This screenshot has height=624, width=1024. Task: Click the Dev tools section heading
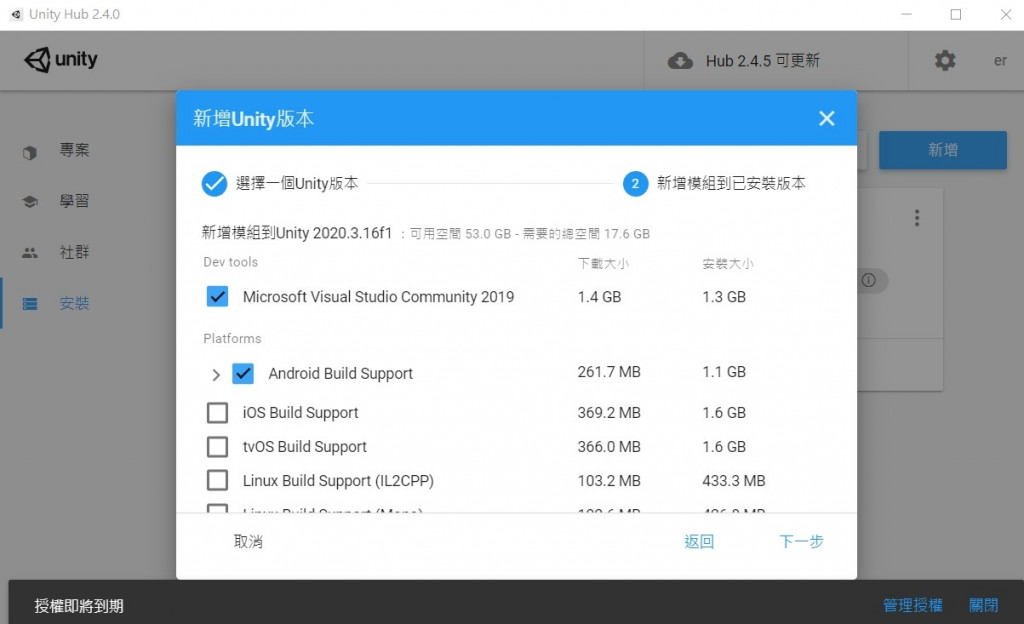click(x=231, y=262)
